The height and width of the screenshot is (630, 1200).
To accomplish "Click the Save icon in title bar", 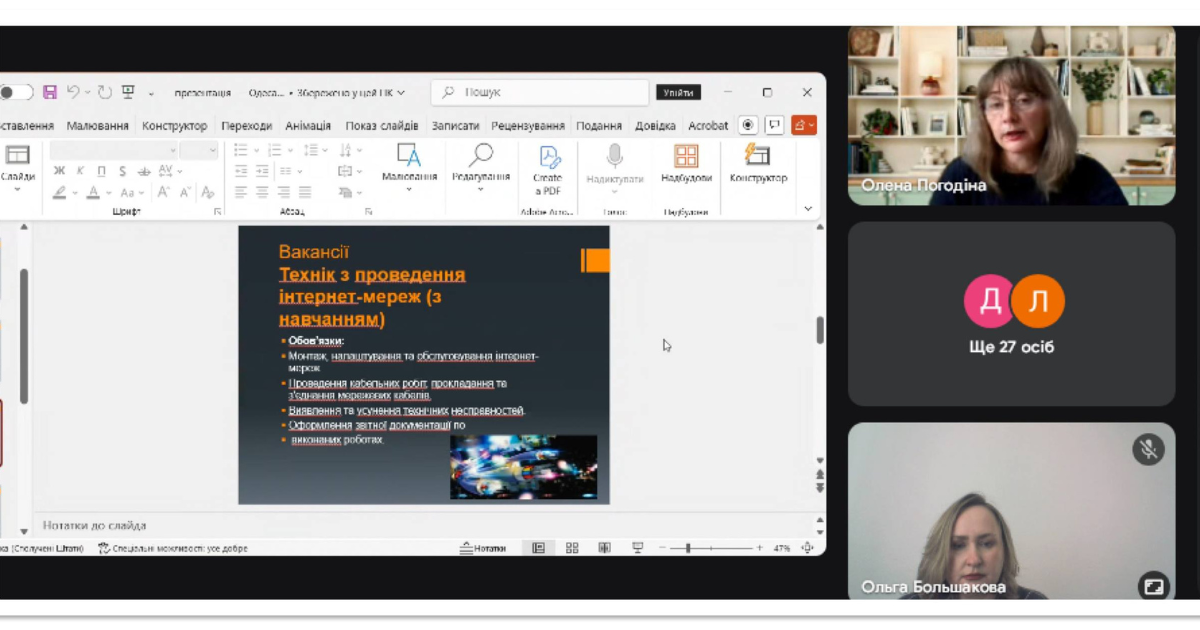I will (x=49, y=92).
